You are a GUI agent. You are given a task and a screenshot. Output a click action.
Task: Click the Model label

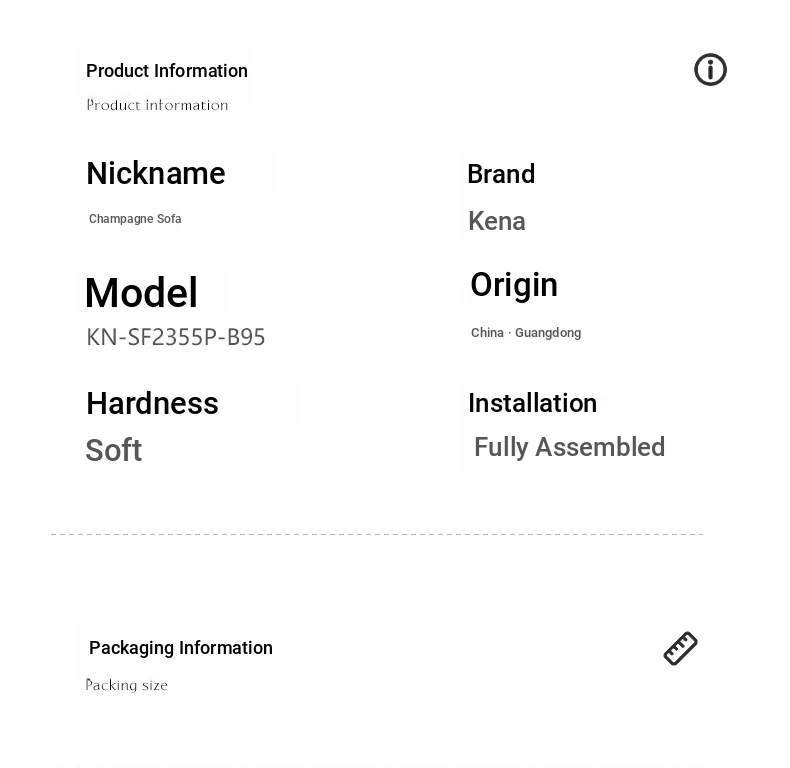coord(142,292)
